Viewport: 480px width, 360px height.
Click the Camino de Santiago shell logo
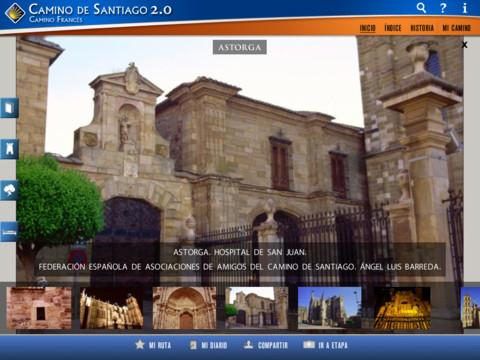pyautogui.click(x=15, y=13)
